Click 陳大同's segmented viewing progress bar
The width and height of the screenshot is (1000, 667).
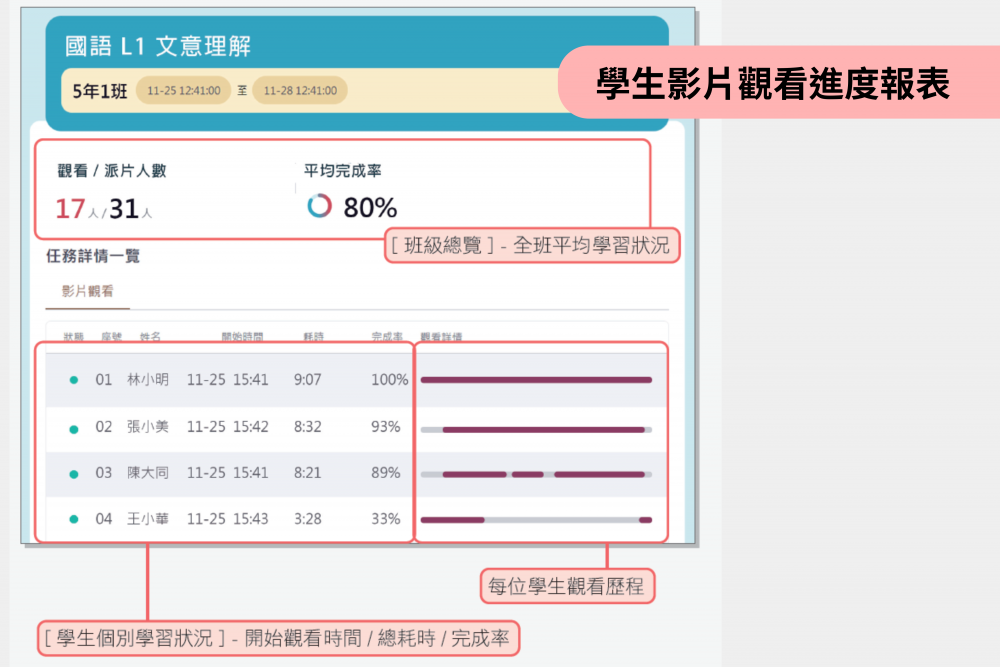536,474
